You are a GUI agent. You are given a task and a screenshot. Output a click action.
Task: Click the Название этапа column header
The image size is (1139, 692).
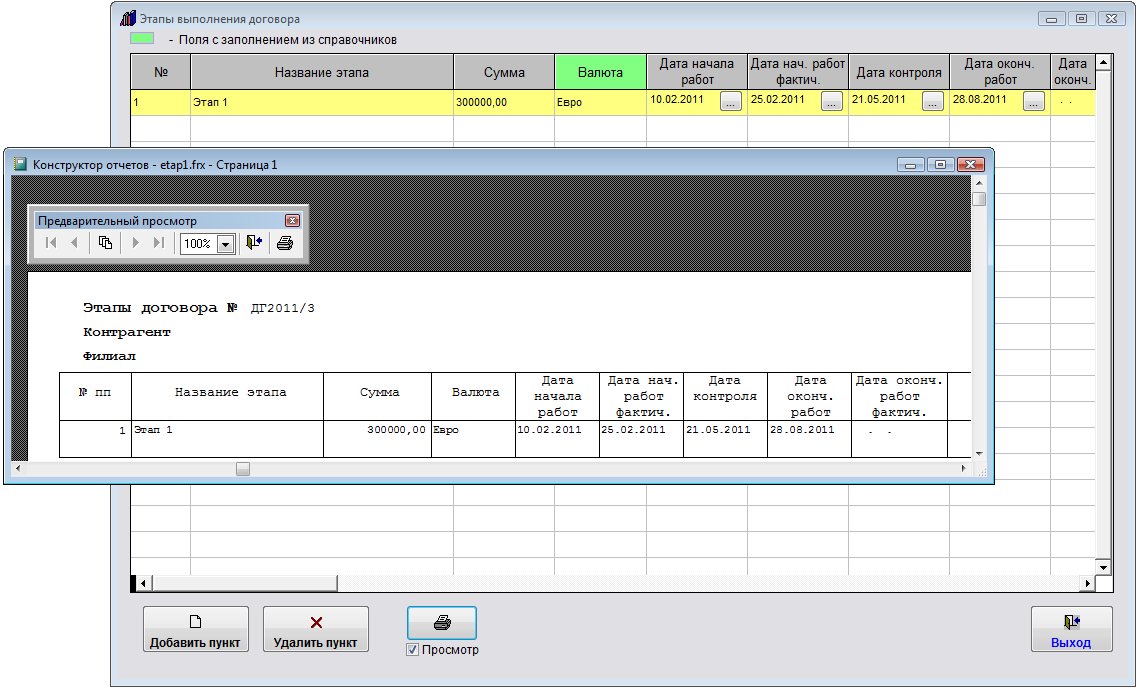pos(322,72)
